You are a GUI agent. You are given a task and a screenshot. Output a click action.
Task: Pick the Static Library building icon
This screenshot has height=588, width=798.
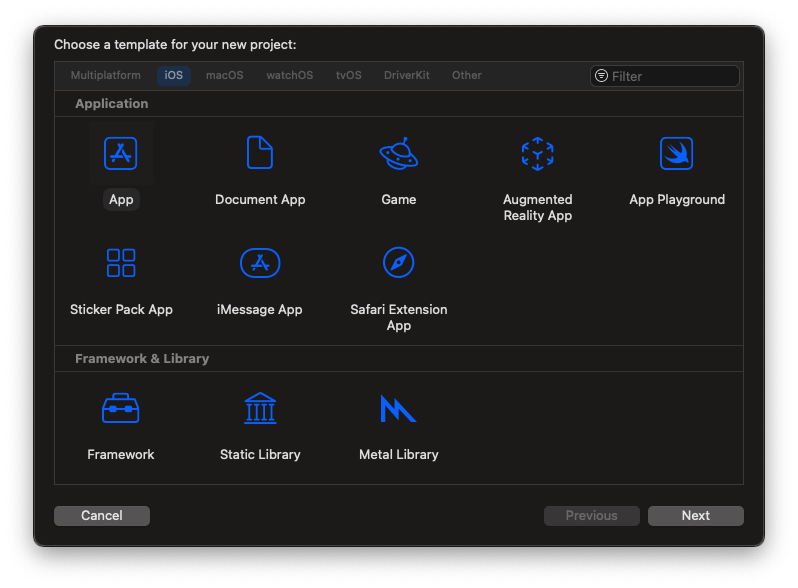coord(260,408)
